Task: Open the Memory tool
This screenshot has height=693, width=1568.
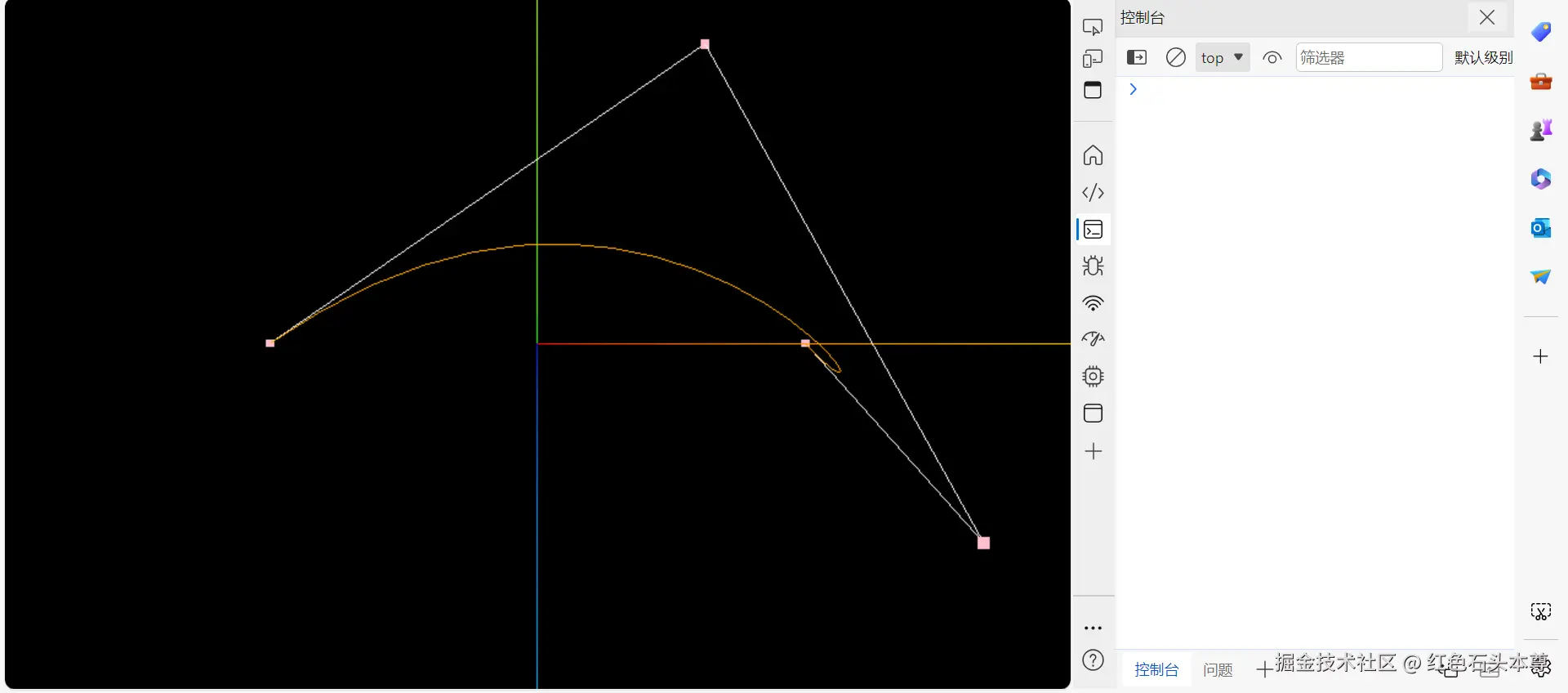Action: [1093, 376]
